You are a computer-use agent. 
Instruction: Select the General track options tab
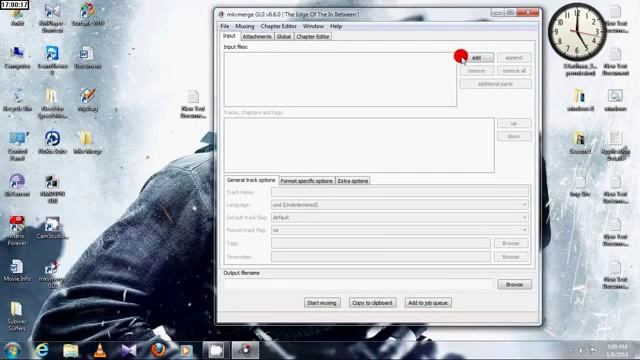click(x=251, y=180)
